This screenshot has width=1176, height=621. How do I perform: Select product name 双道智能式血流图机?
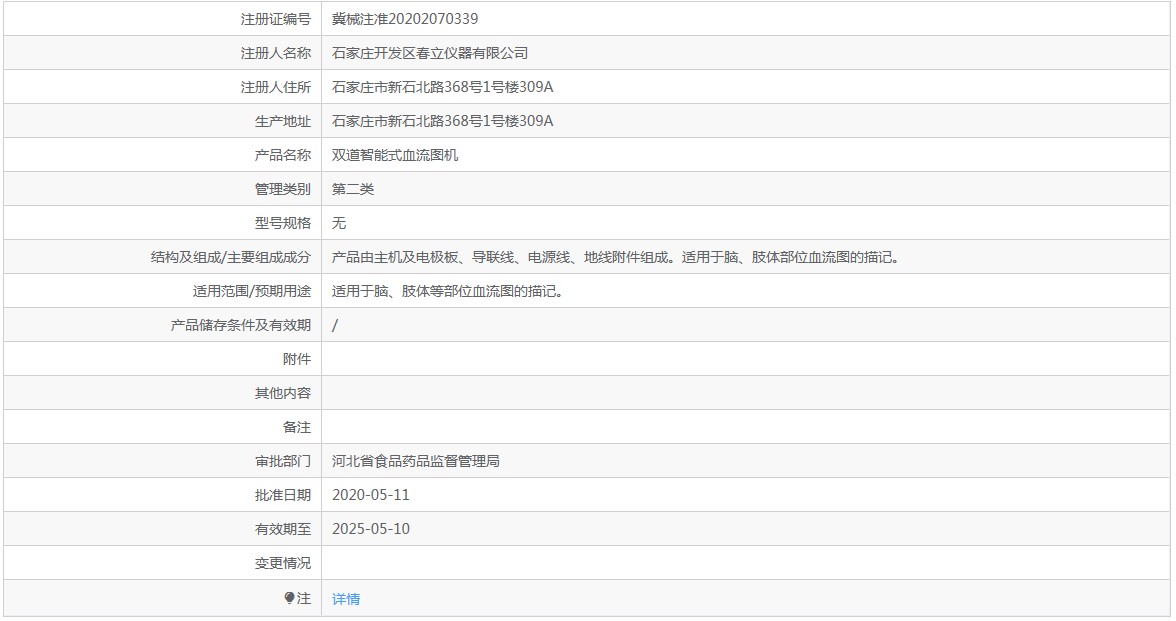[394, 155]
